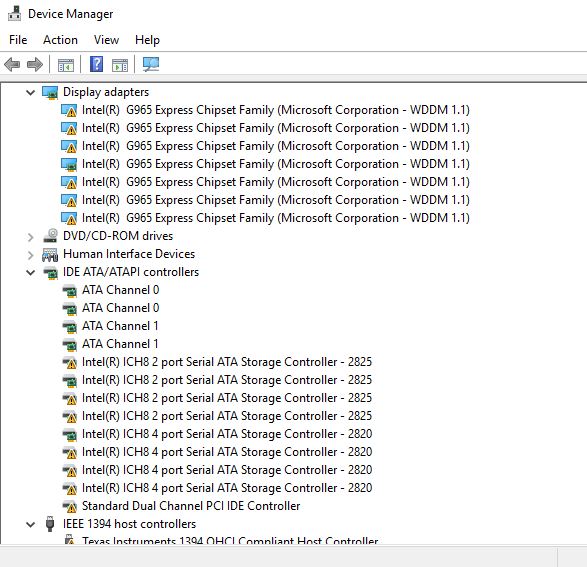Select the ICH8 4 port controller without warning
The width and height of the screenshot is (587, 567).
[227, 434]
